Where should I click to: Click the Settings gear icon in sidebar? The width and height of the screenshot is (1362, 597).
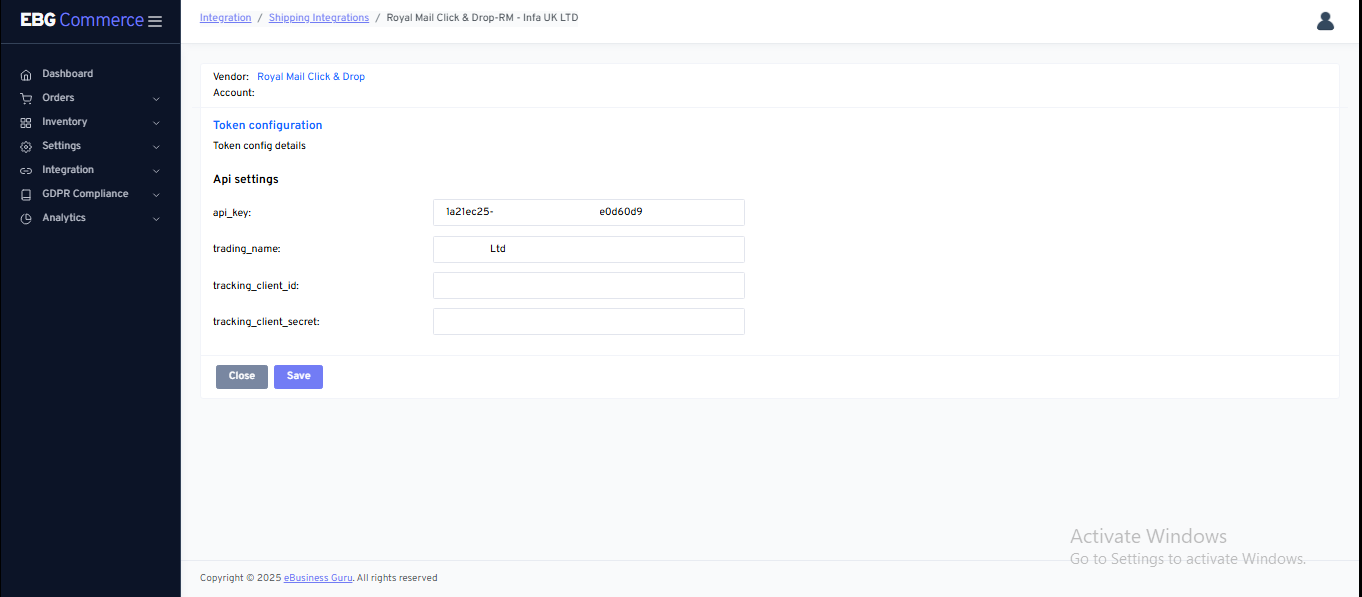click(x=26, y=146)
